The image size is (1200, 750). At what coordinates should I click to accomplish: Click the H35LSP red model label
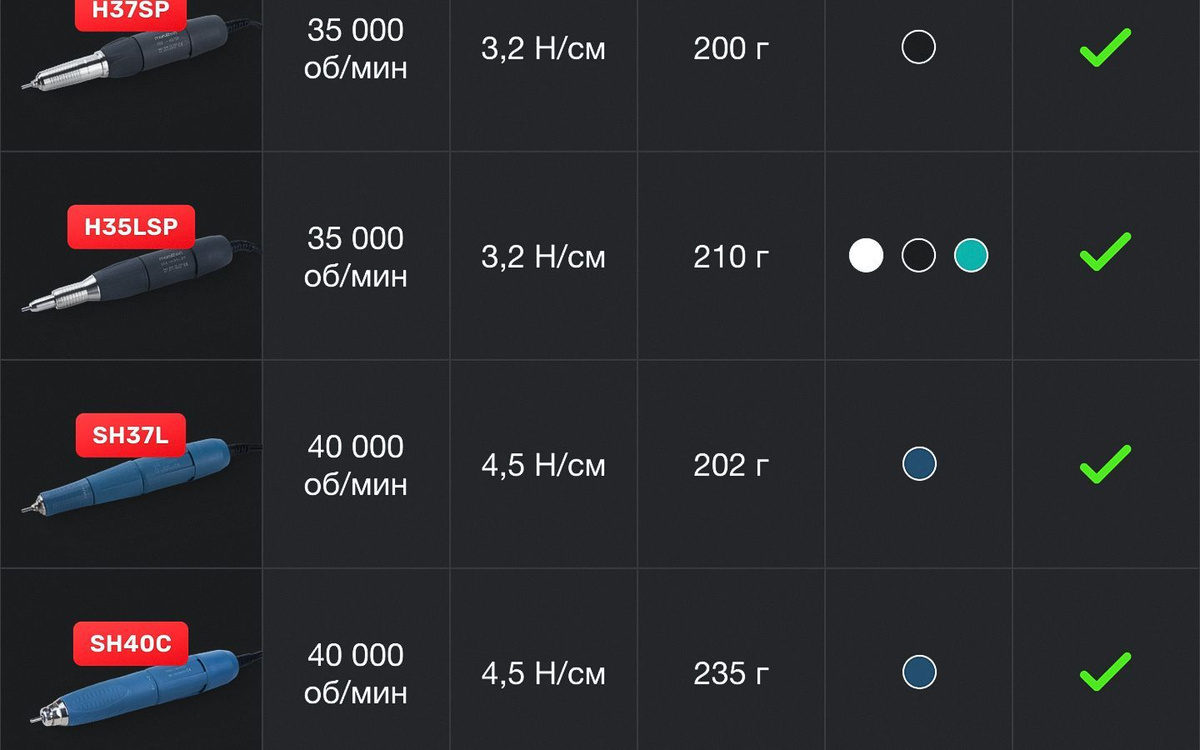[x=131, y=227]
